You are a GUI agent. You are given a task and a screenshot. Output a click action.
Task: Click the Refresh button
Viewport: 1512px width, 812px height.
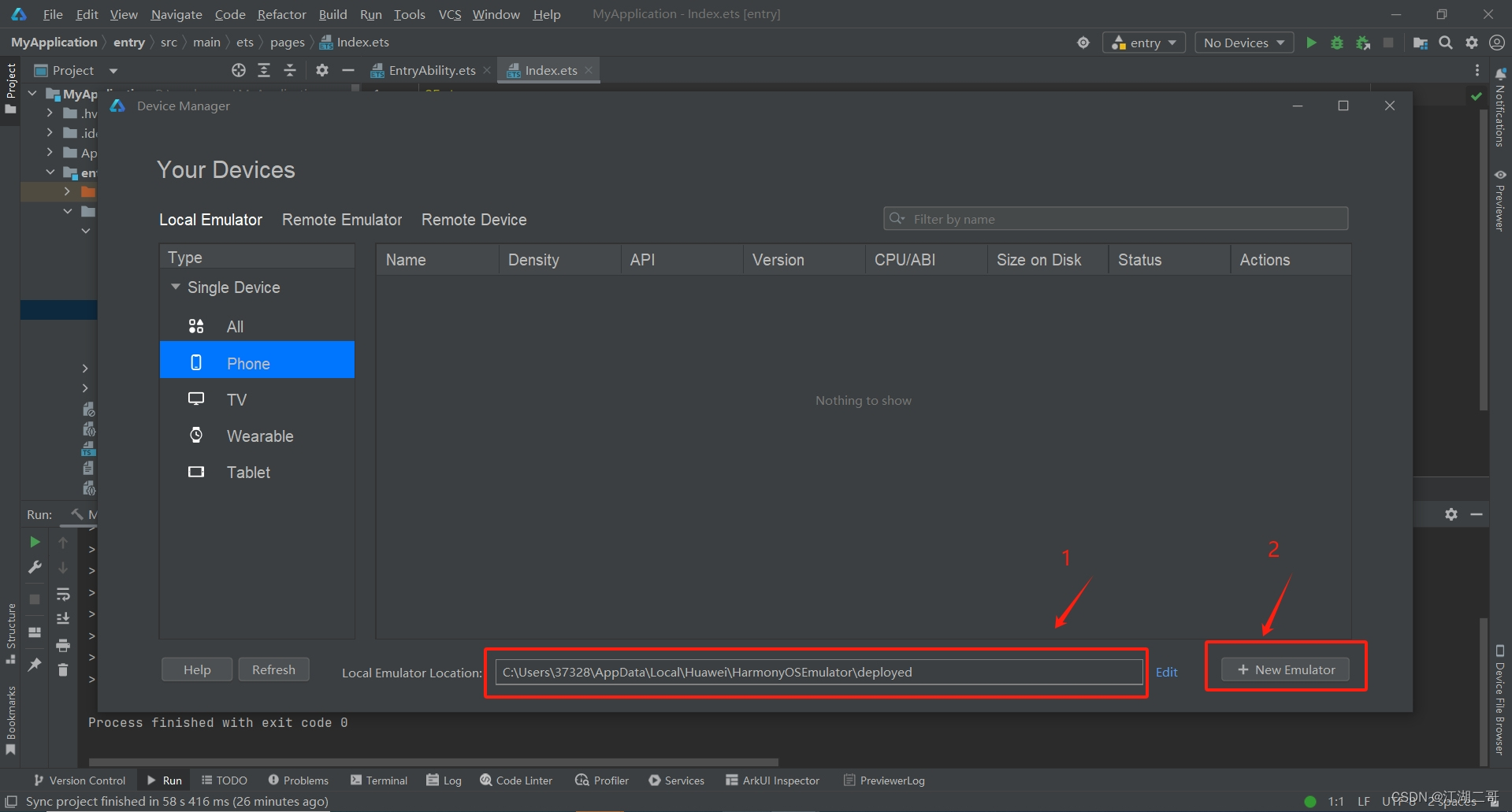tap(273, 669)
